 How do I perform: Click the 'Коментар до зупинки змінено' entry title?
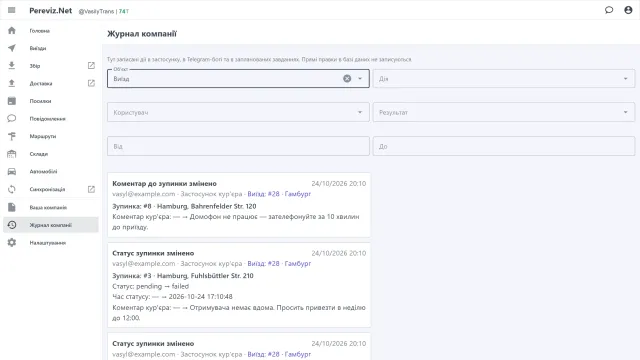click(164, 184)
